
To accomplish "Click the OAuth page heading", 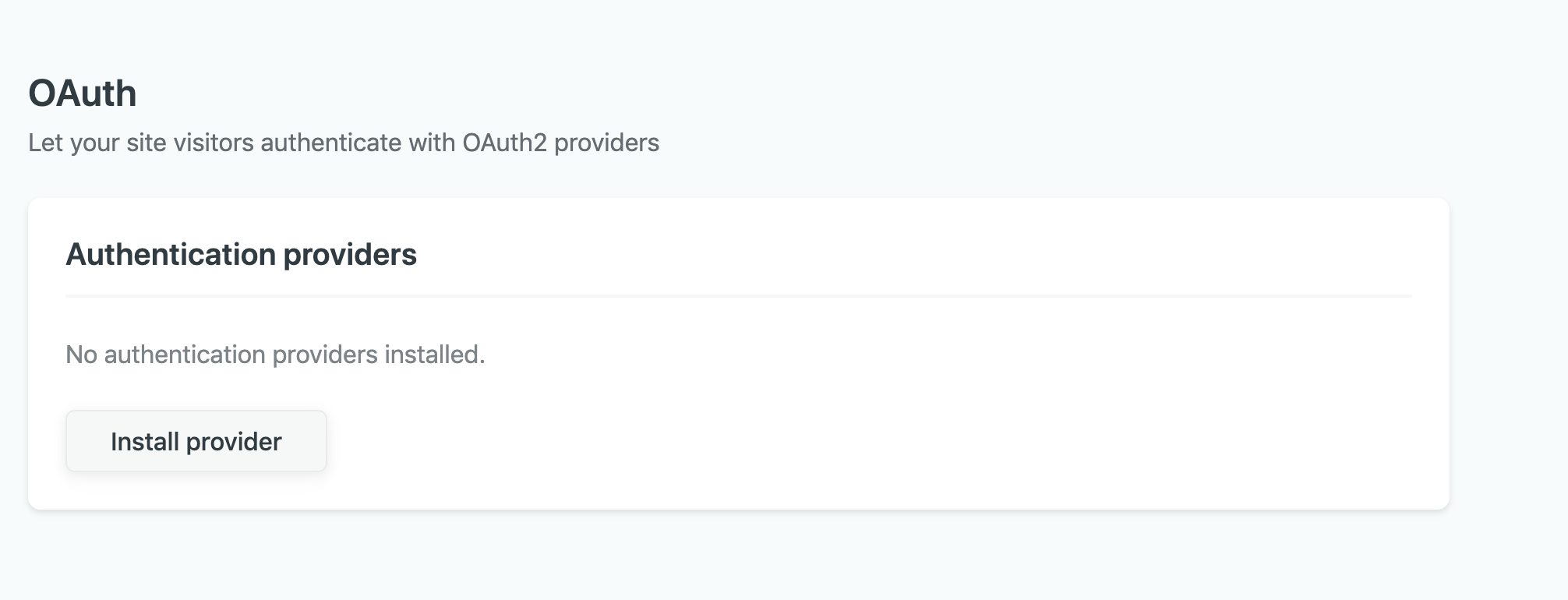I will click(83, 94).
